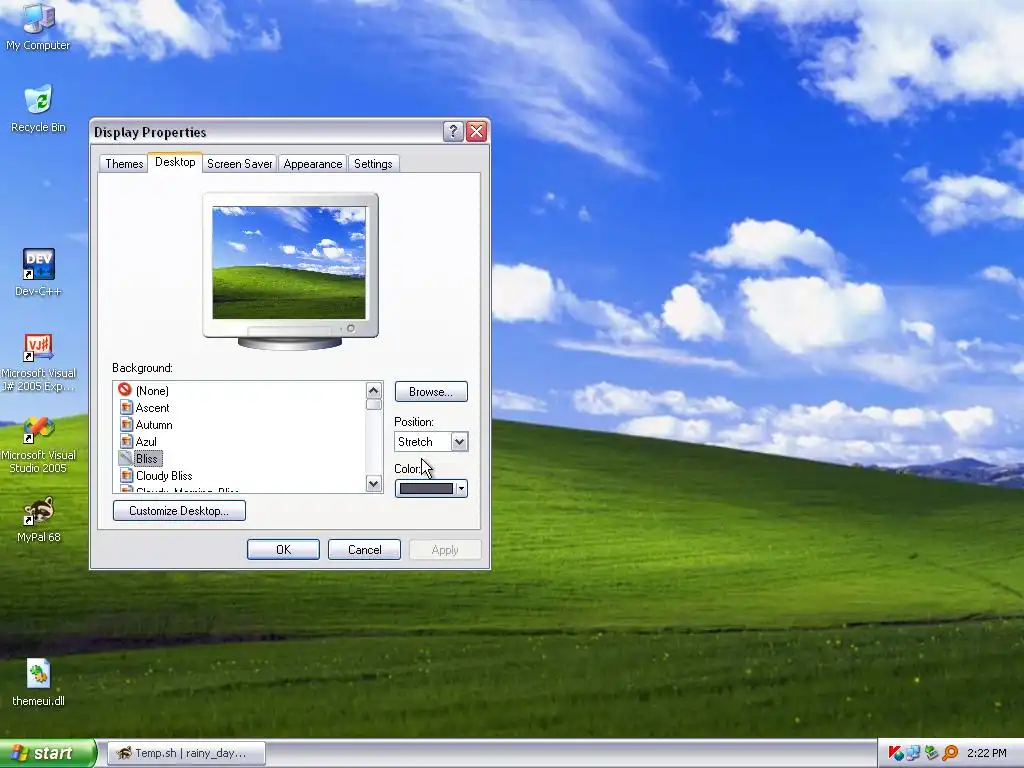The height and width of the screenshot is (768, 1024).
Task: Click the Autumn wallpaper file icon
Action: (127, 424)
